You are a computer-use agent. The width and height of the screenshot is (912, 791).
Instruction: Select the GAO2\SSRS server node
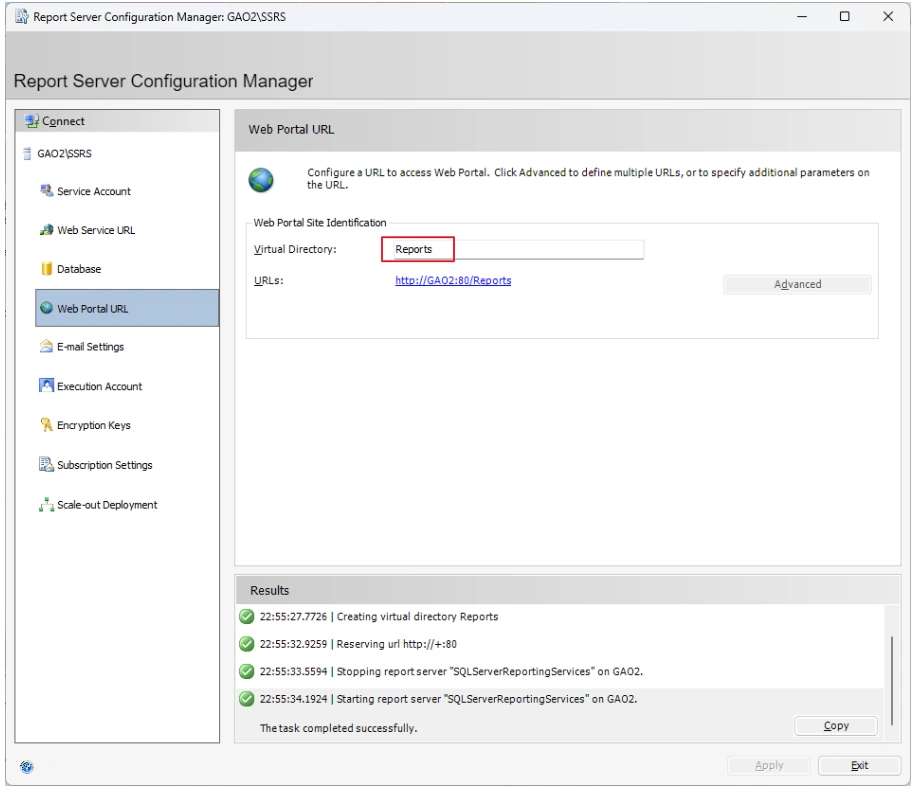point(64,154)
